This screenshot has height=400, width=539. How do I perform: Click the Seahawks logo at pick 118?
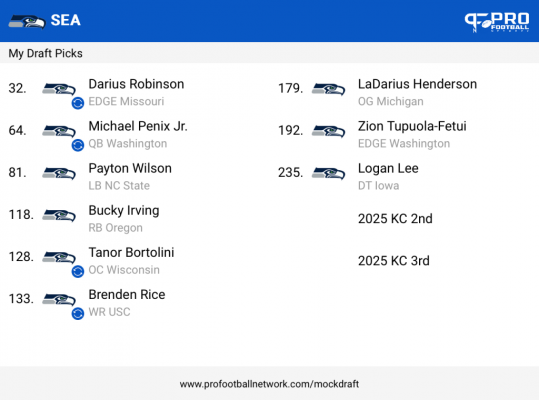click(x=59, y=216)
